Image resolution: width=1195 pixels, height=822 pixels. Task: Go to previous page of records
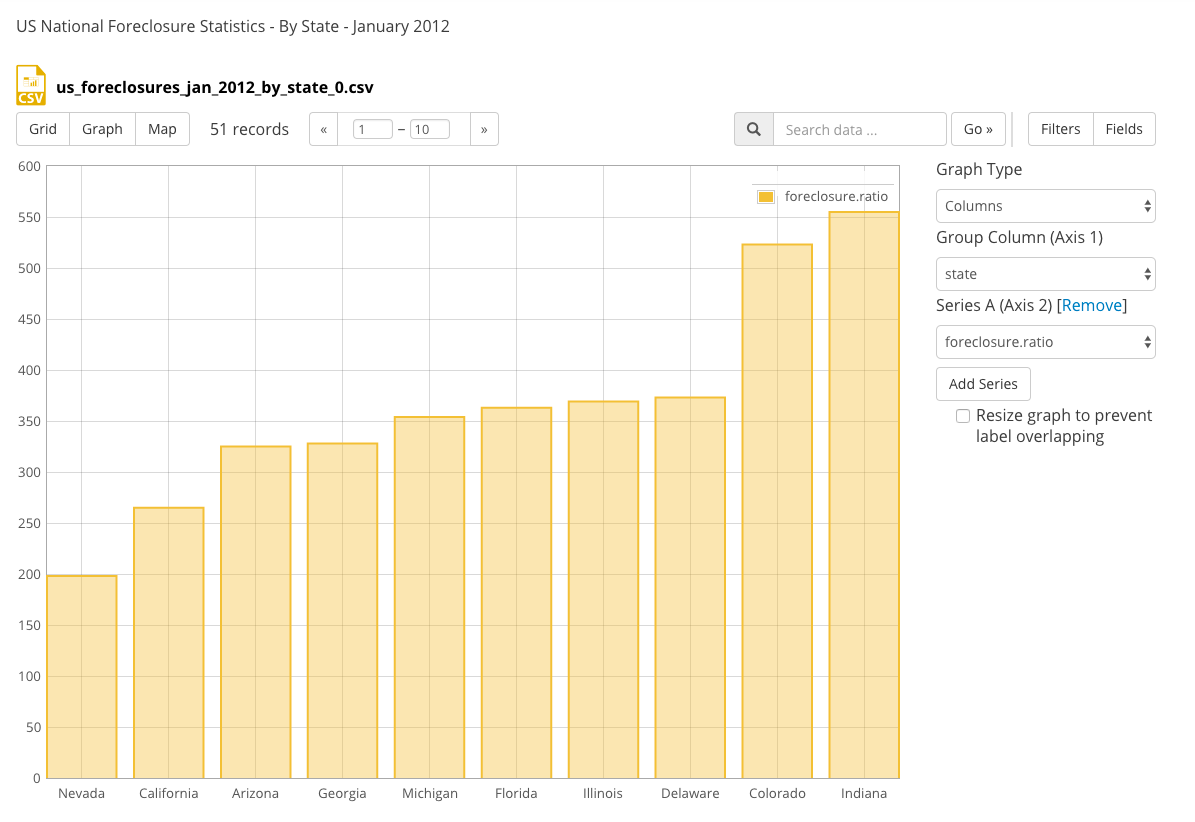click(x=324, y=130)
